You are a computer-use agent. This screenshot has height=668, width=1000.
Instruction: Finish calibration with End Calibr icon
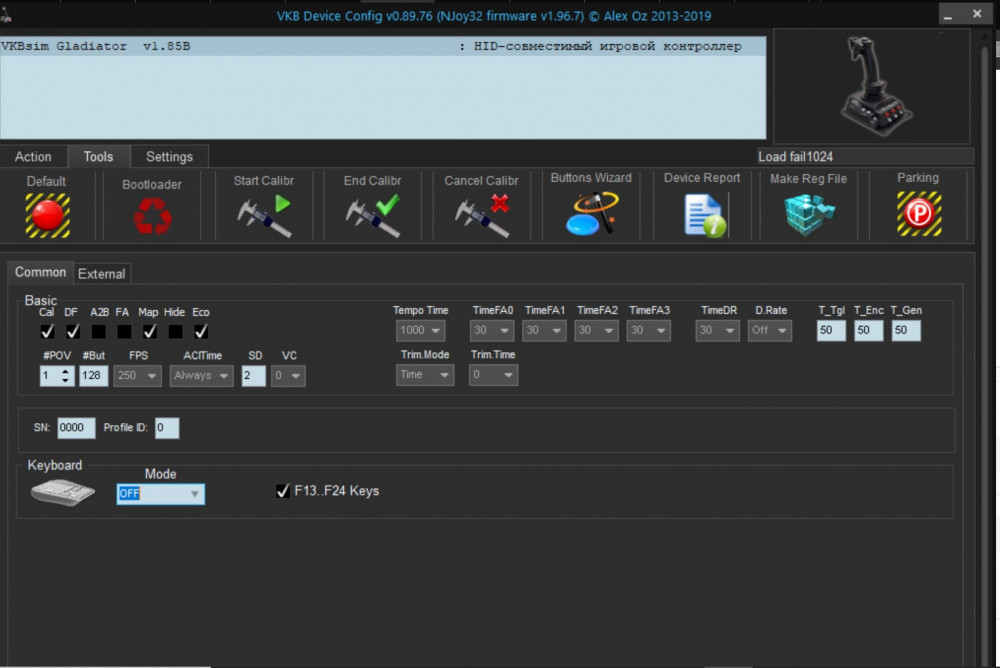(373, 216)
